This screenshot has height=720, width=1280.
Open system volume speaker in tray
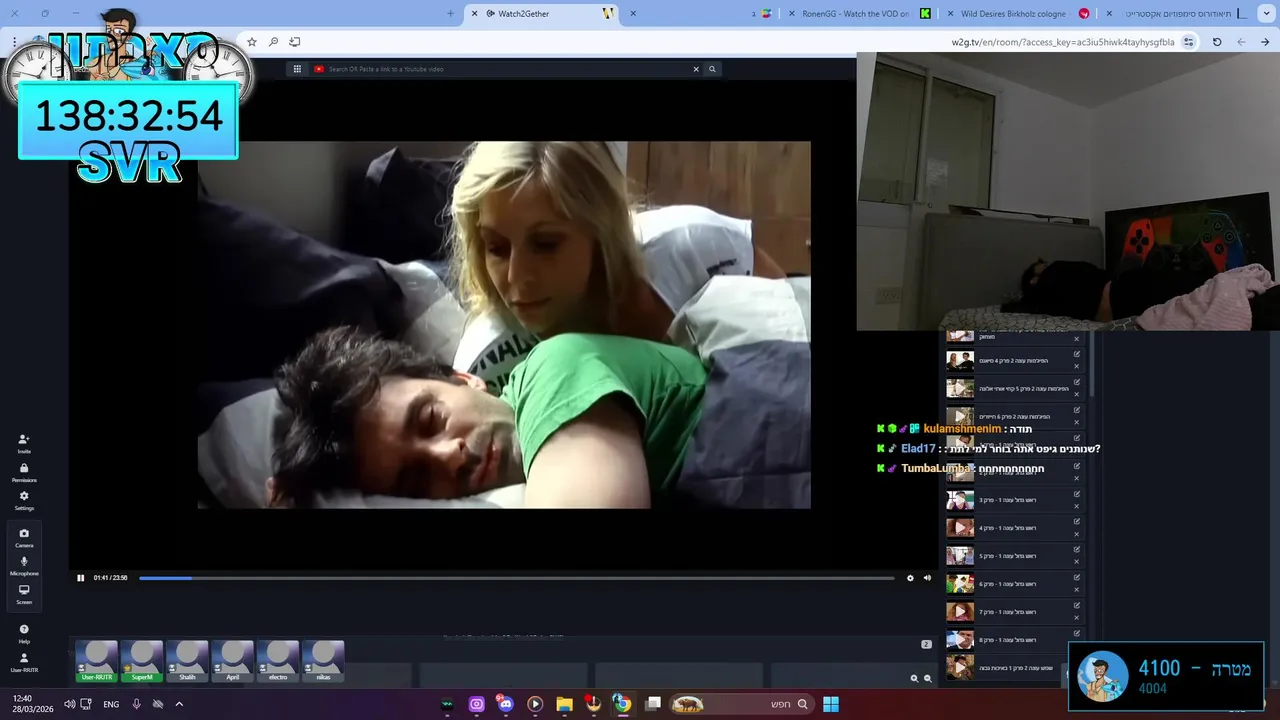[x=69, y=704]
